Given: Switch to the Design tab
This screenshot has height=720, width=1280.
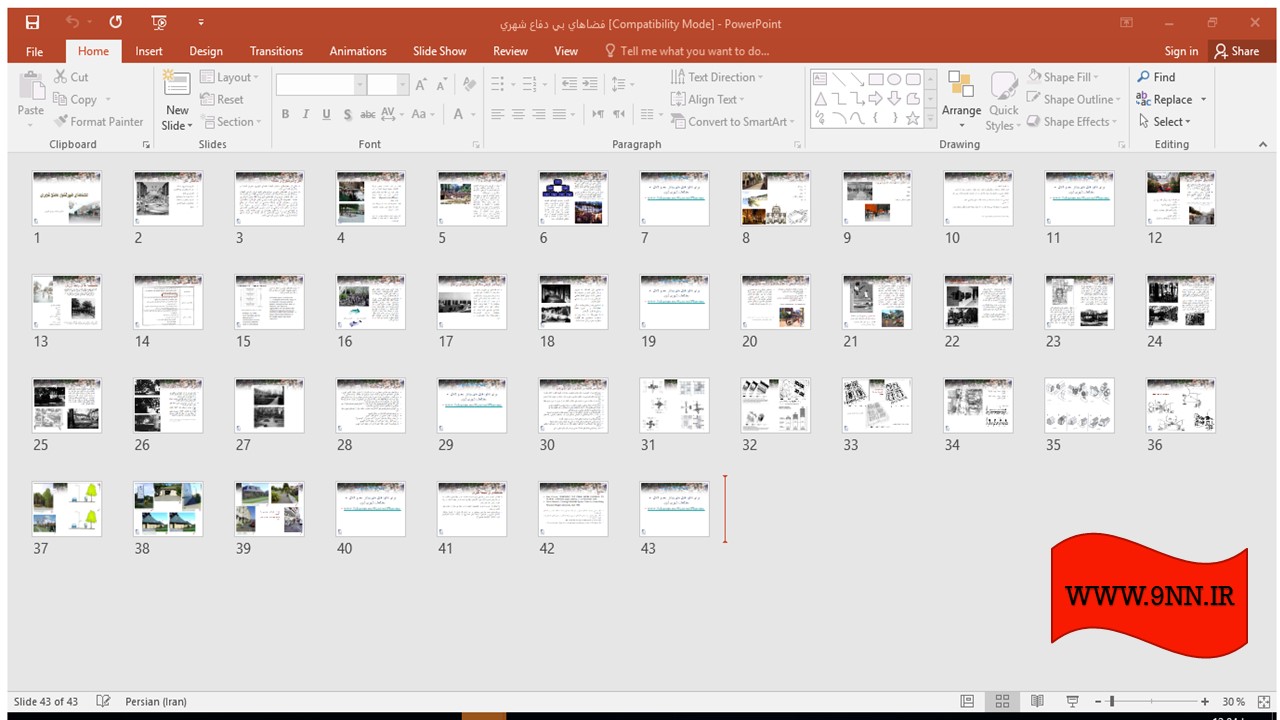Looking at the screenshot, I should point(206,51).
